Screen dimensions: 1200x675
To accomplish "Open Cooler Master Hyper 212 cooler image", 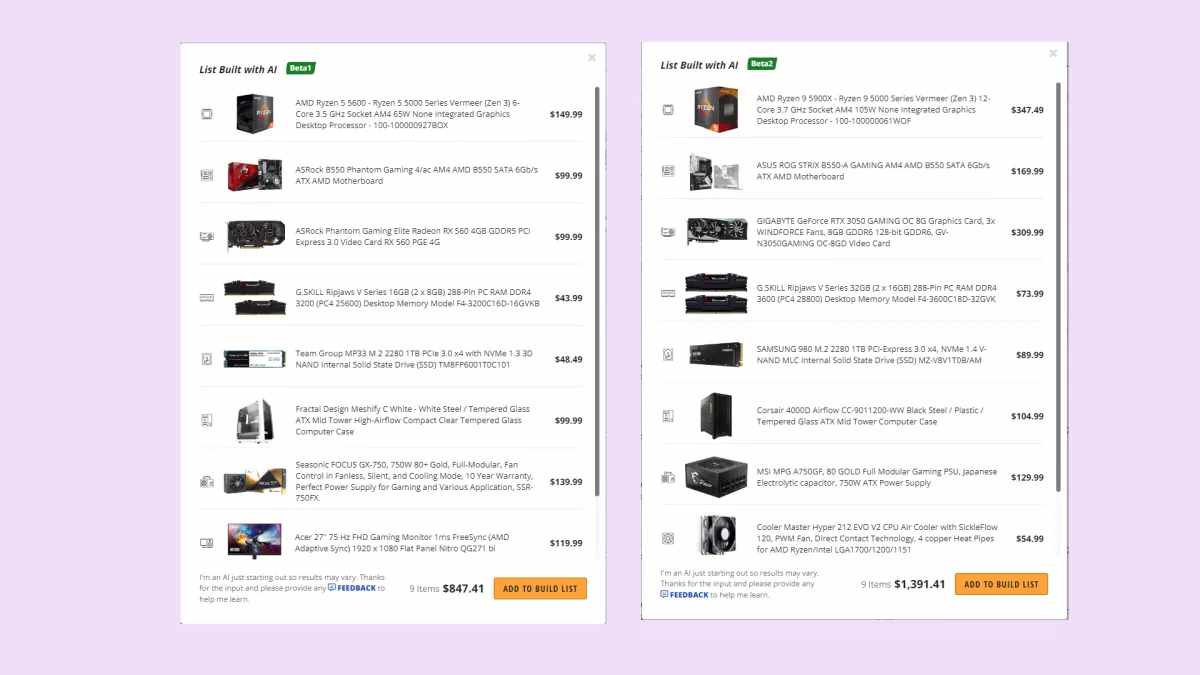I will (716, 537).
